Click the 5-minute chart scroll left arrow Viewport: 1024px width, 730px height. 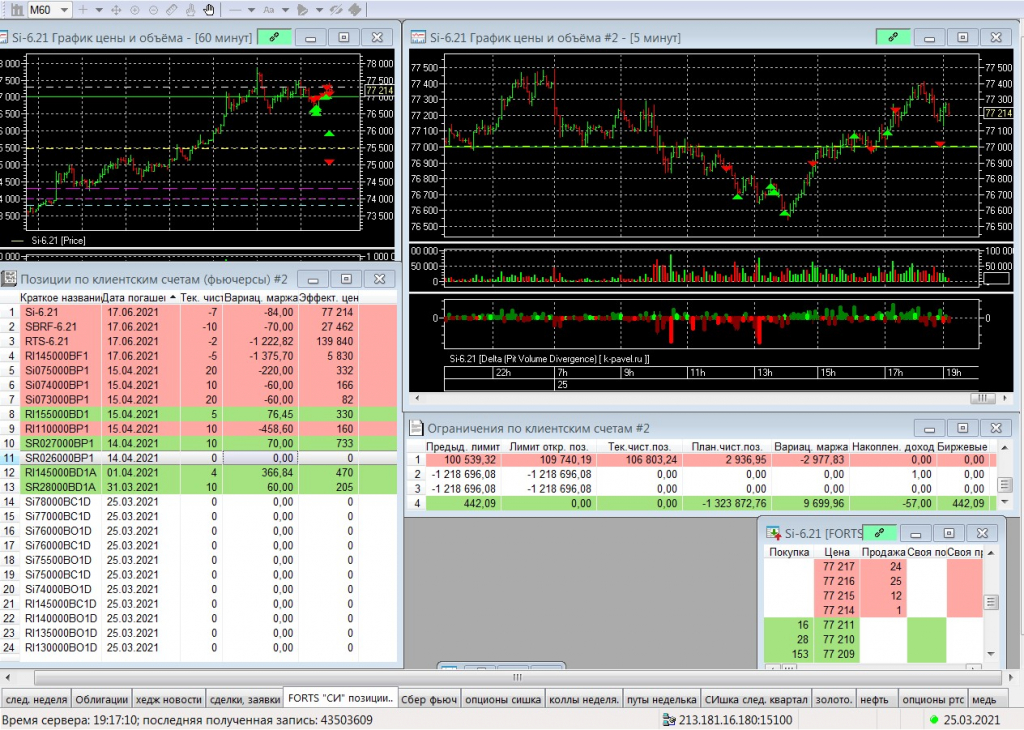[417, 398]
